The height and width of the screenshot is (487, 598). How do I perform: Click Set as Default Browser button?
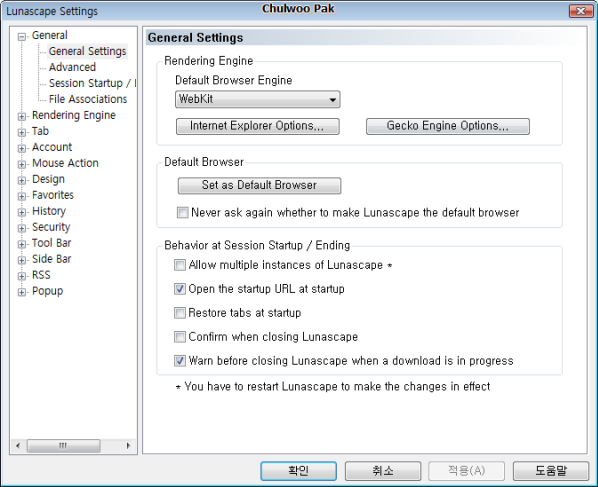[x=259, y=185]
